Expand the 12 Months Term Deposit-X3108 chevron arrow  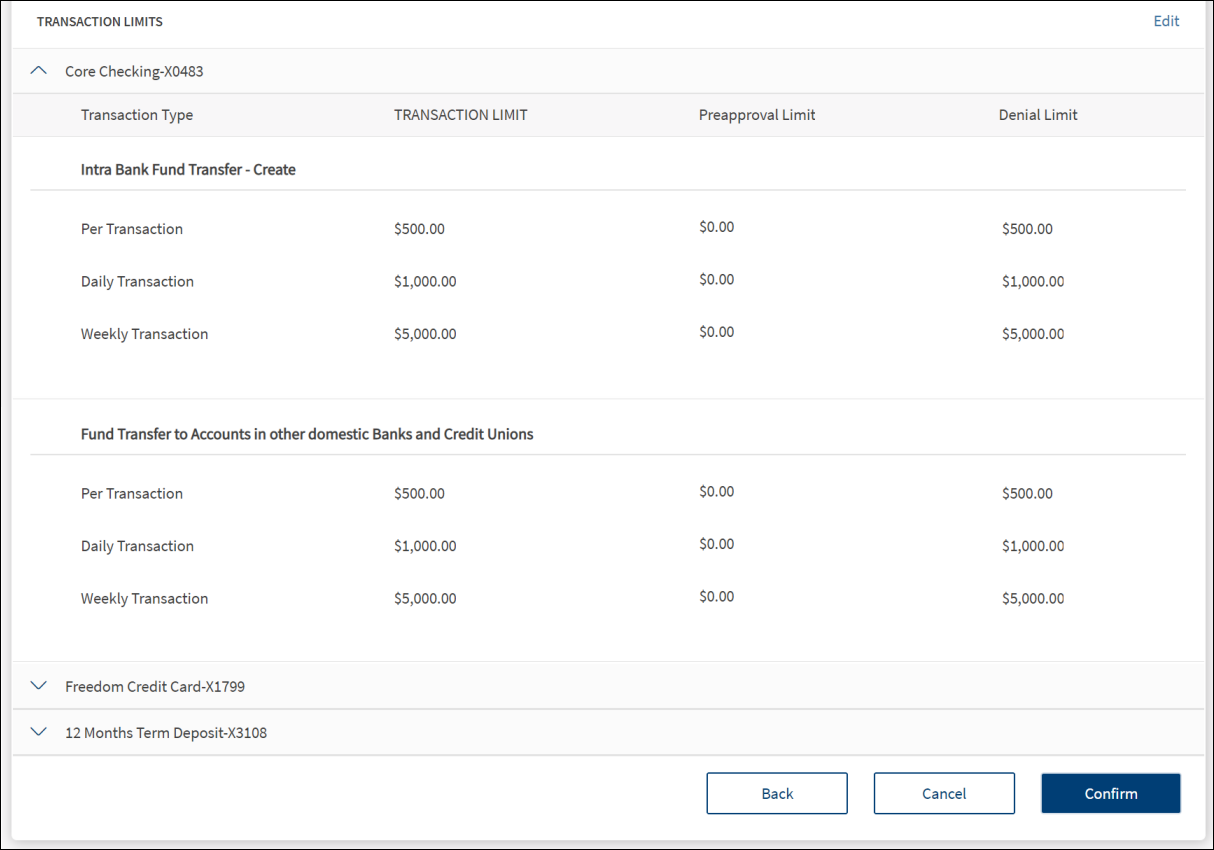[39, 732]
